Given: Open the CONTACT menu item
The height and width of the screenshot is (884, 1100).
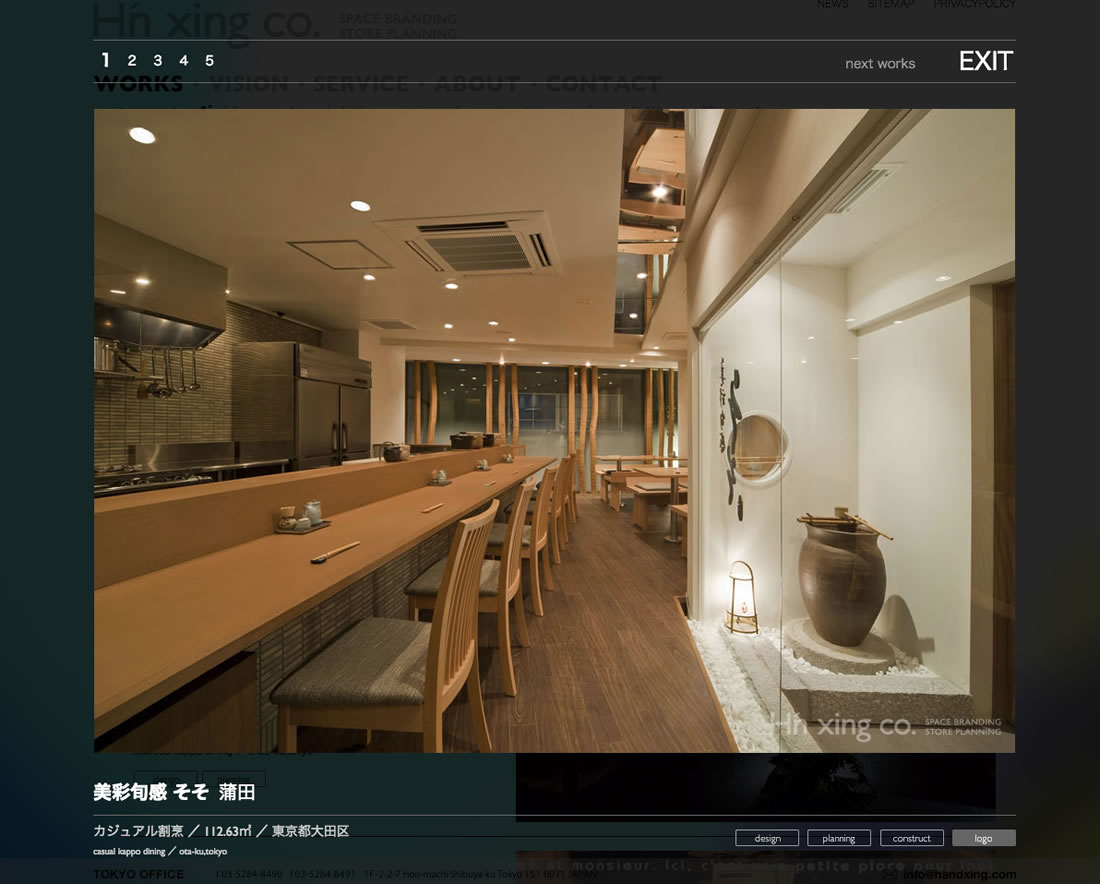Looking at the screenshot, I should coord(604,85).
